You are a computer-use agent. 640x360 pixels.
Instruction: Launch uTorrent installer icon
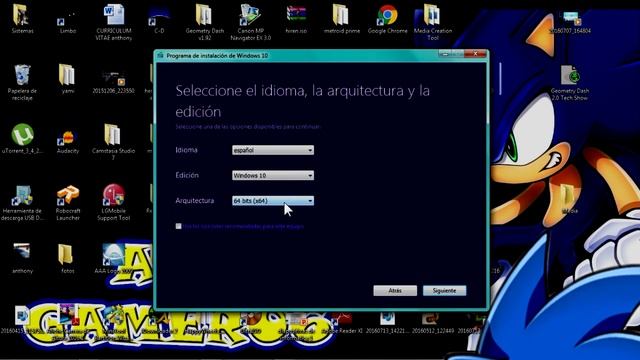(22, 135)
